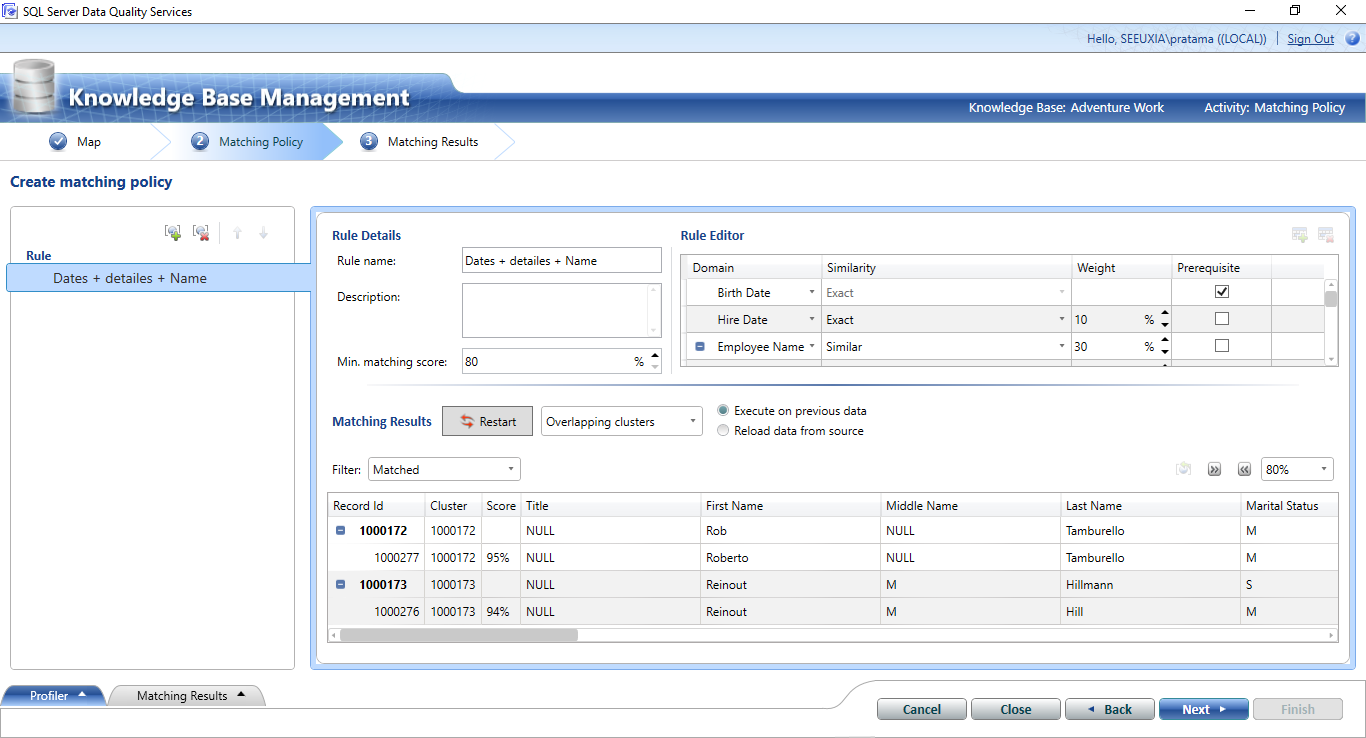1366x738 pixels.
Task: Click the Cluster column header
Action: coord(453,506)
